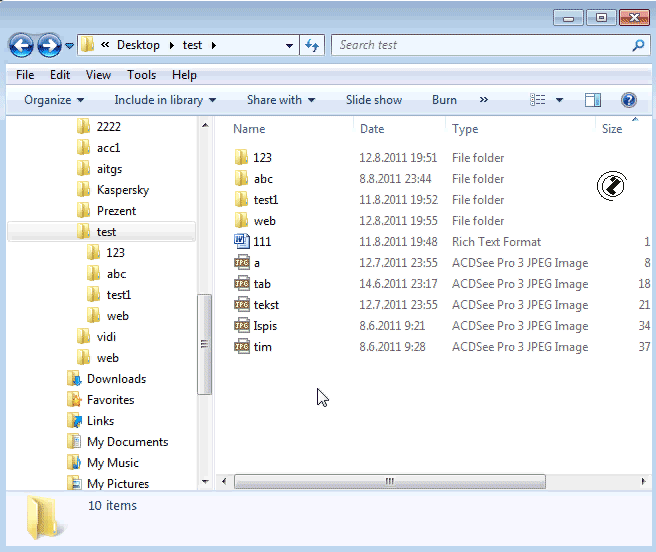Screen dimensions: 656x552
Task: Open the 123 folder in file list
Action: point(262,158)
